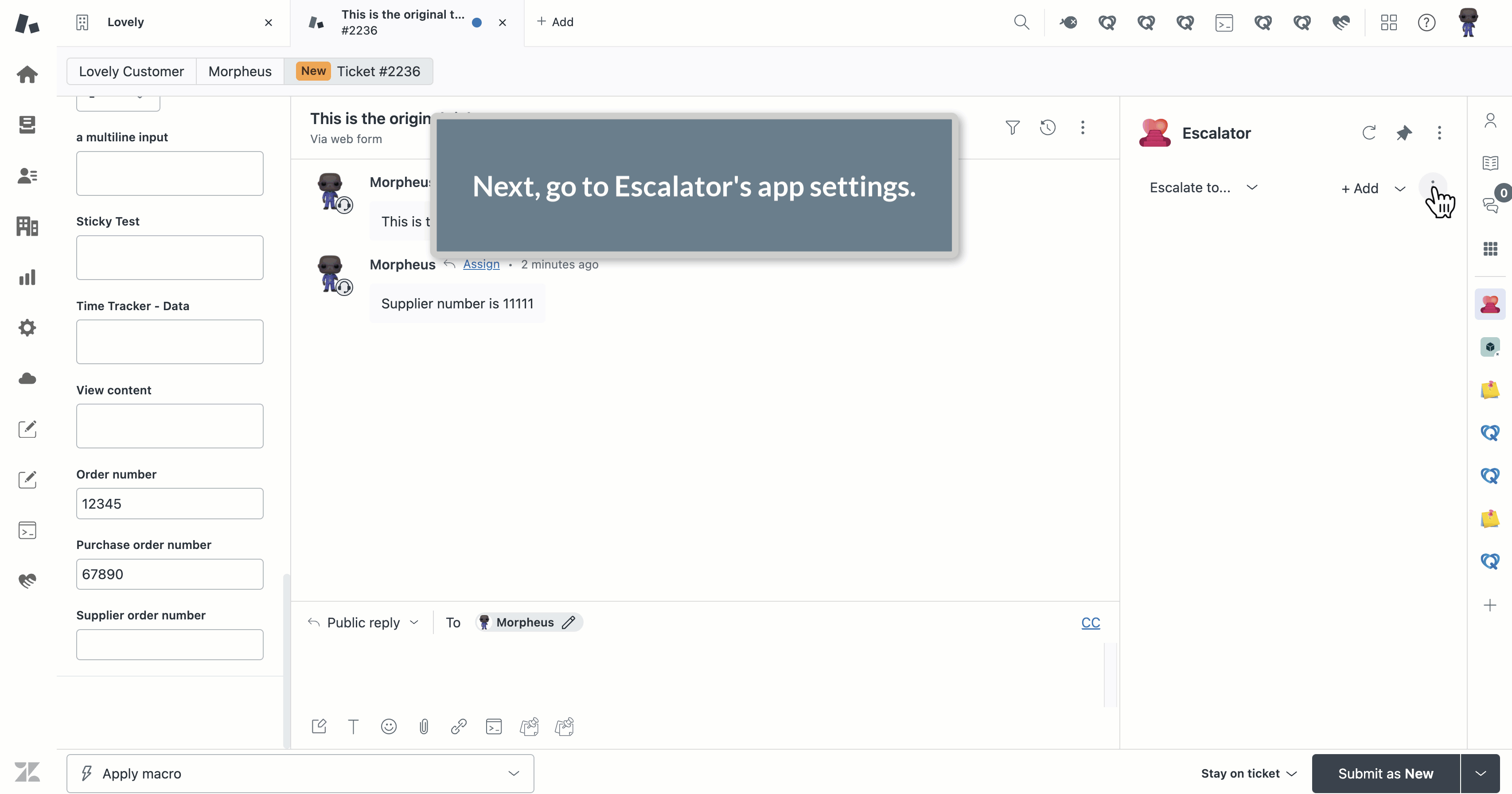Click the Supplier order number field

point(170,644)
